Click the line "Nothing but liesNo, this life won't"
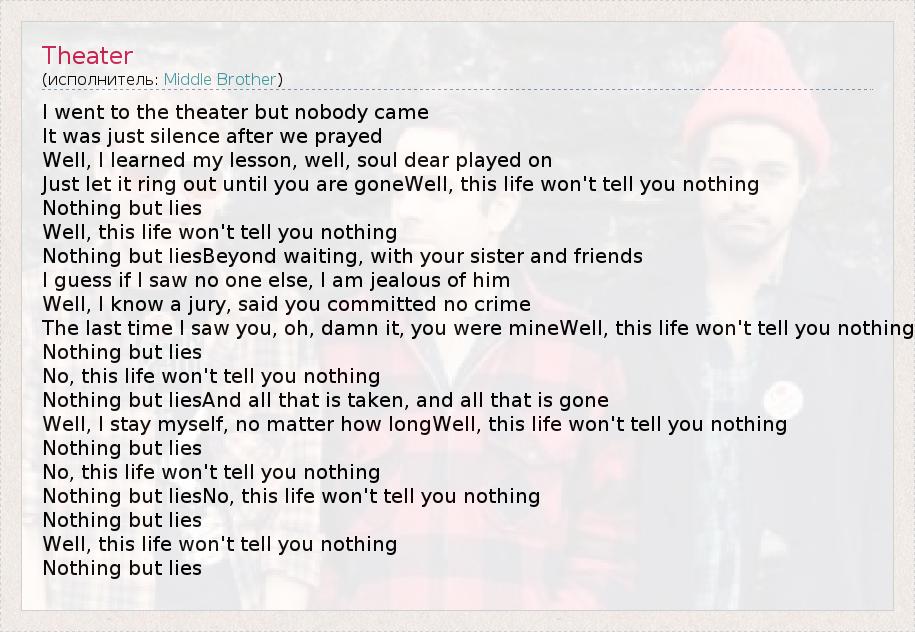915x632 pixels. pyautogui.click(x=291, y=496)
